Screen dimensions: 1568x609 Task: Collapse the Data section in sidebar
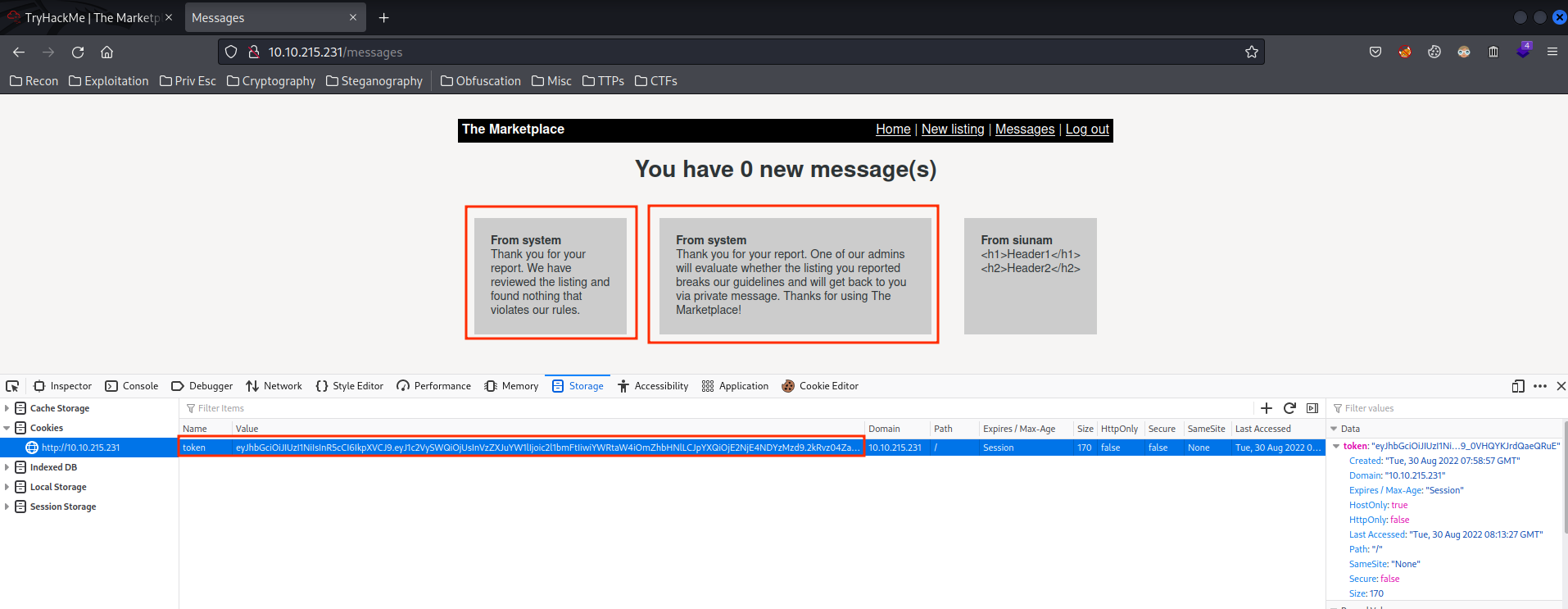tap(1334, 429)
